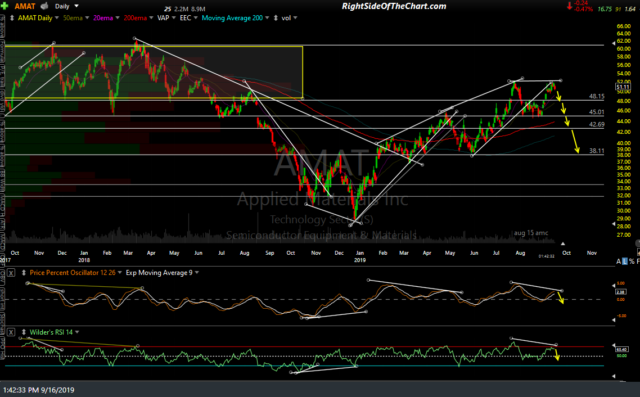This screenshot has width=640, height=397.
Task: Click the reorder arrows on Wilder's RSI pane
Action: pos(24,332)
